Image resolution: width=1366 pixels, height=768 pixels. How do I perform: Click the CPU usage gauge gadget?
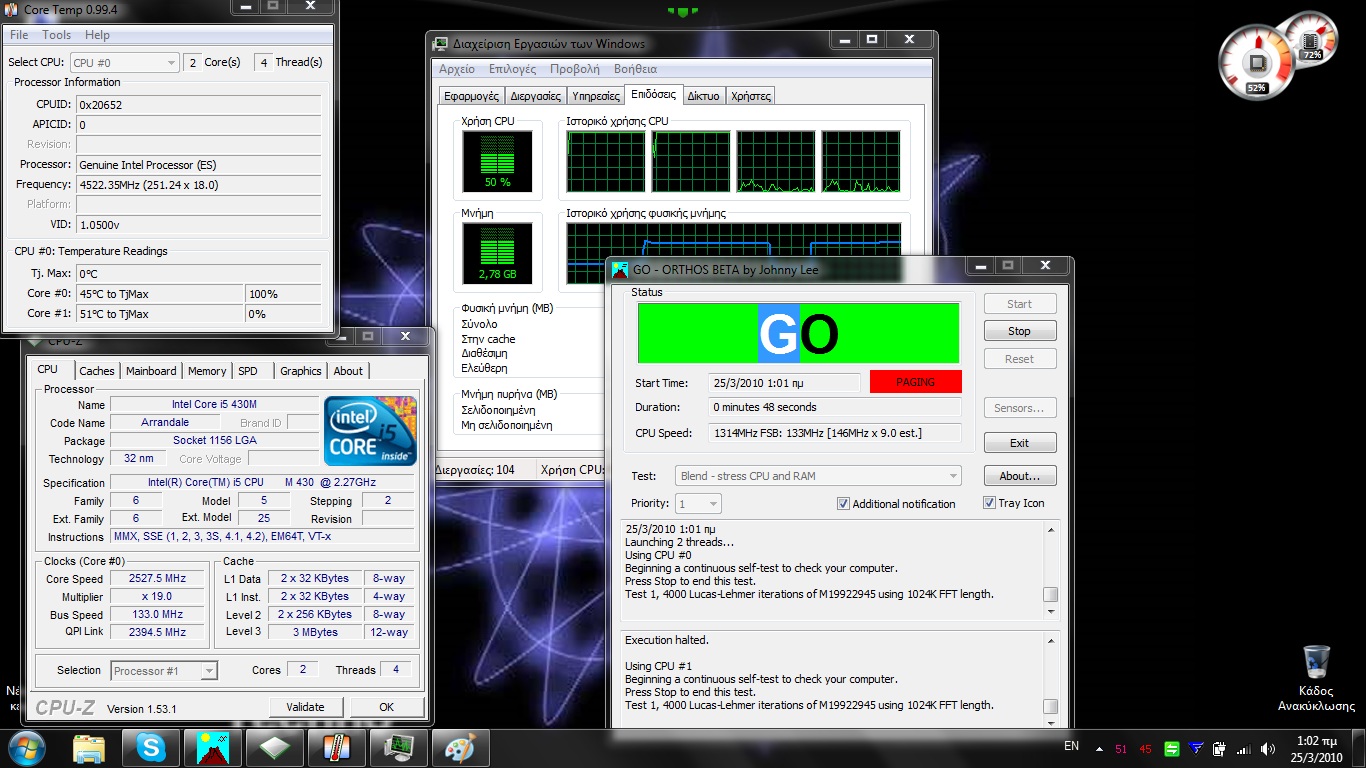tap(1255, 64)
